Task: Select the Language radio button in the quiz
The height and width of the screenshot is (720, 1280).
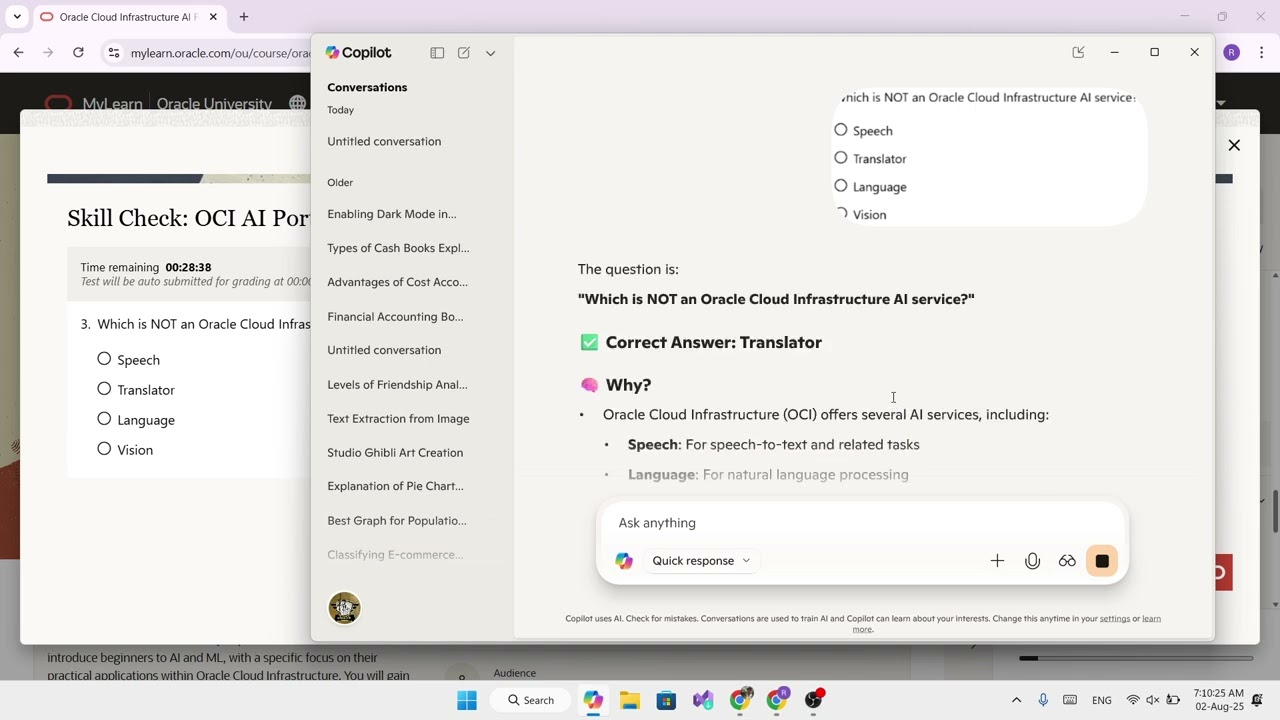Action: (x=104, y=419)
